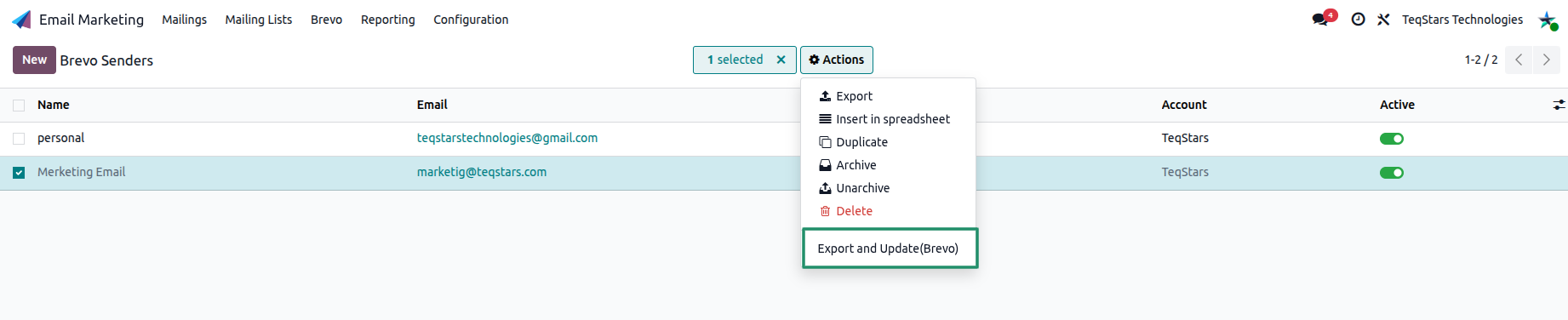The height and width of the screenshot is (320, 1568).
Task: Choose Export from Actions menu
Action: click(888, 96)
